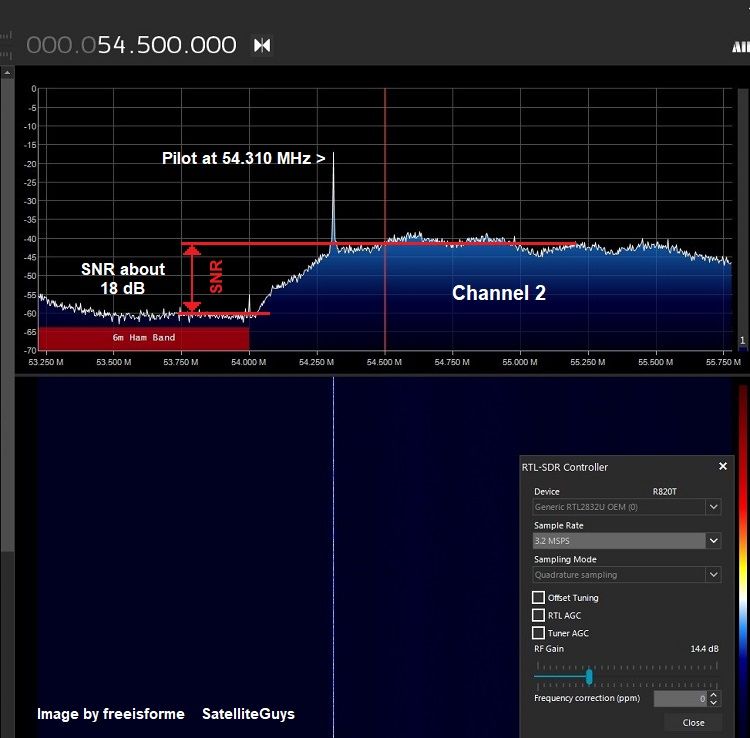
Task: Click the vertical zoom slider right of the spectrum
Action: [x=743, y=218]
